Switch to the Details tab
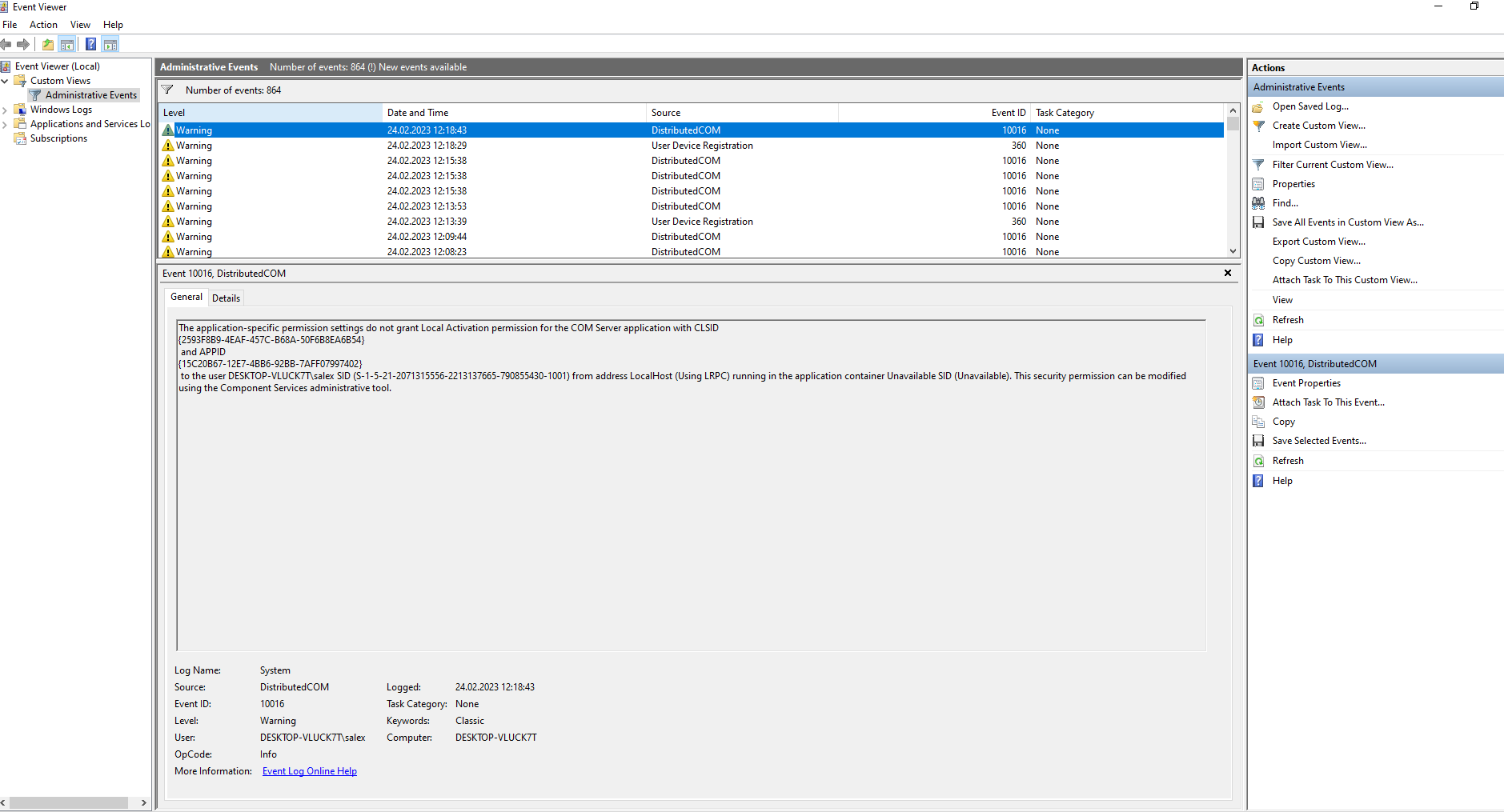This screenshot has height=812, width=1504. pyautogui.click(x=226, y=298)
